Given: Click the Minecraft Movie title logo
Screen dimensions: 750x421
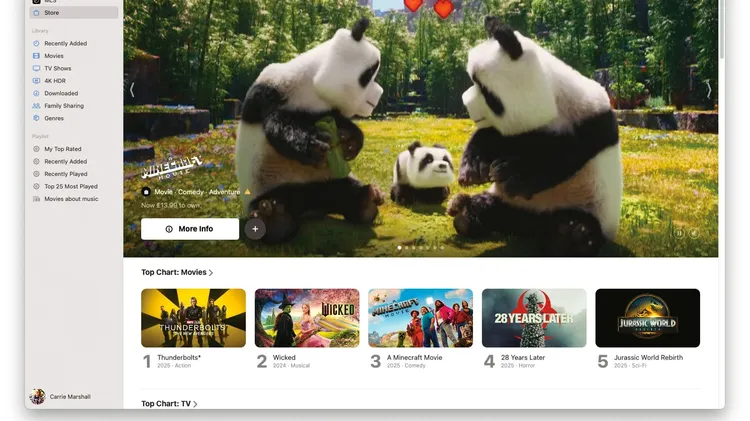Looking at the screenshot, I should tap(171, 167).
